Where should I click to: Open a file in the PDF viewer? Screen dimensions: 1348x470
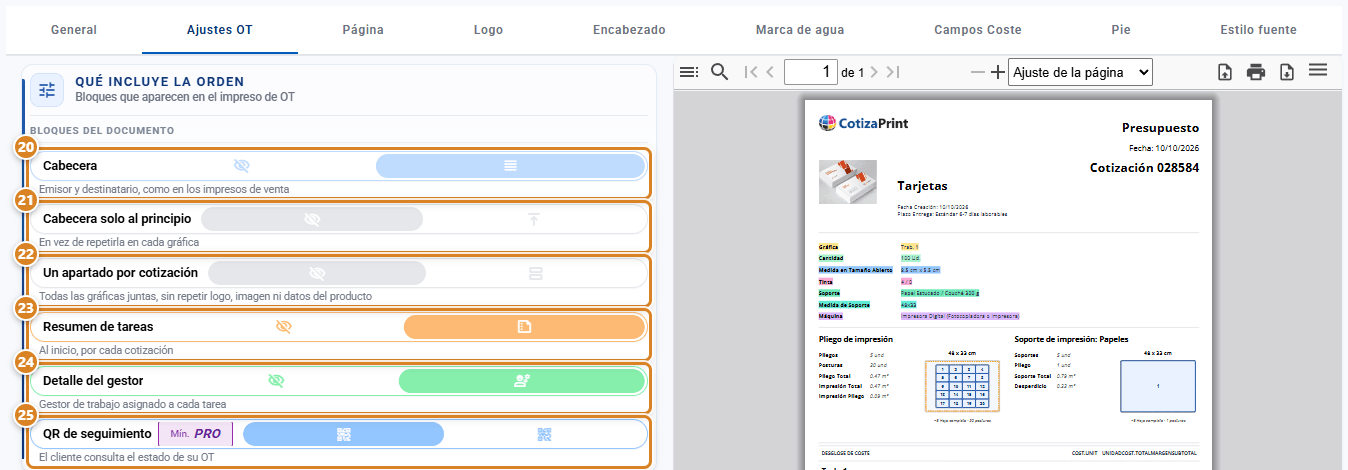tap(1224, 72)
